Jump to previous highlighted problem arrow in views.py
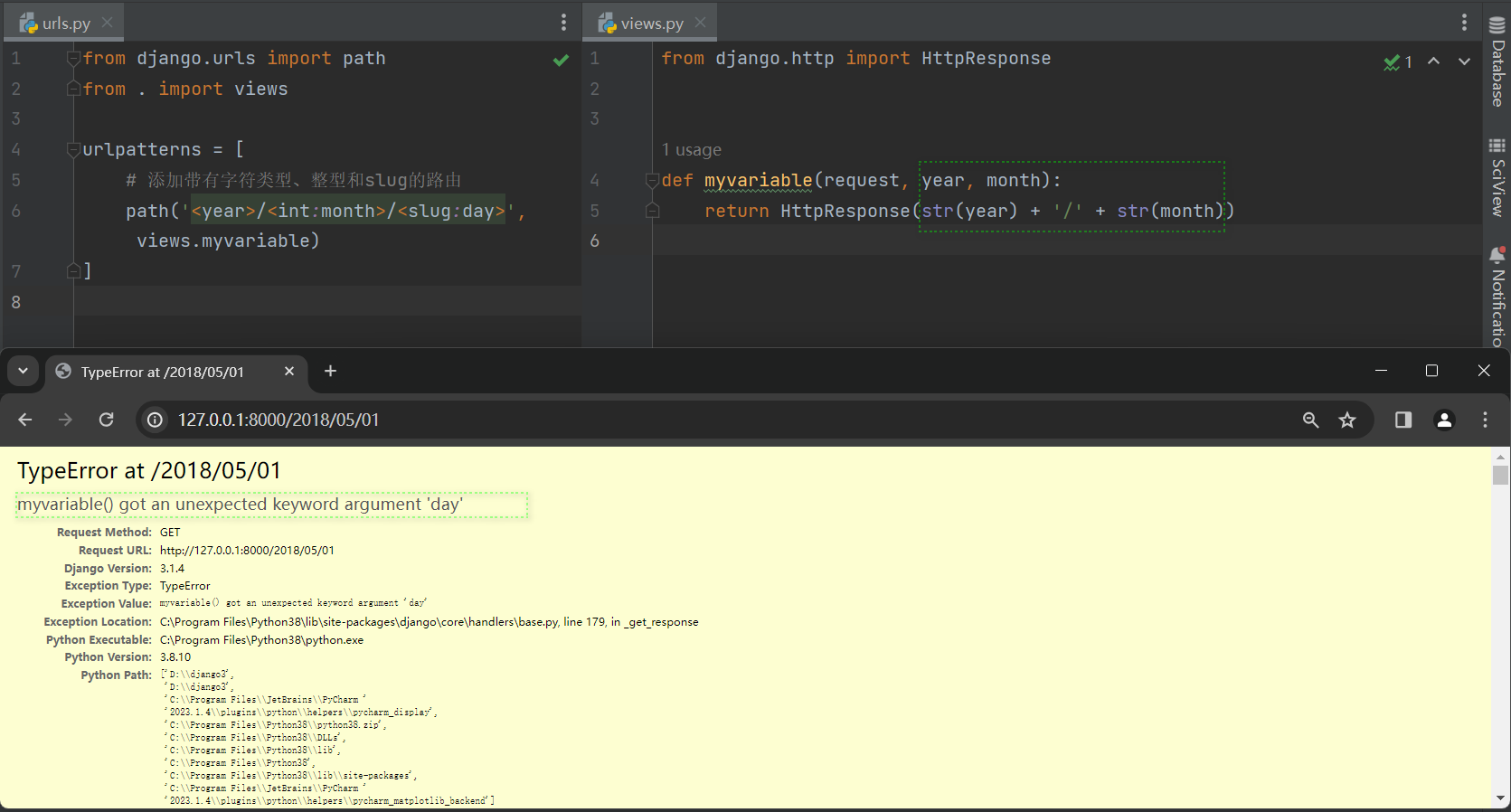 click(x=1433, y=61)
